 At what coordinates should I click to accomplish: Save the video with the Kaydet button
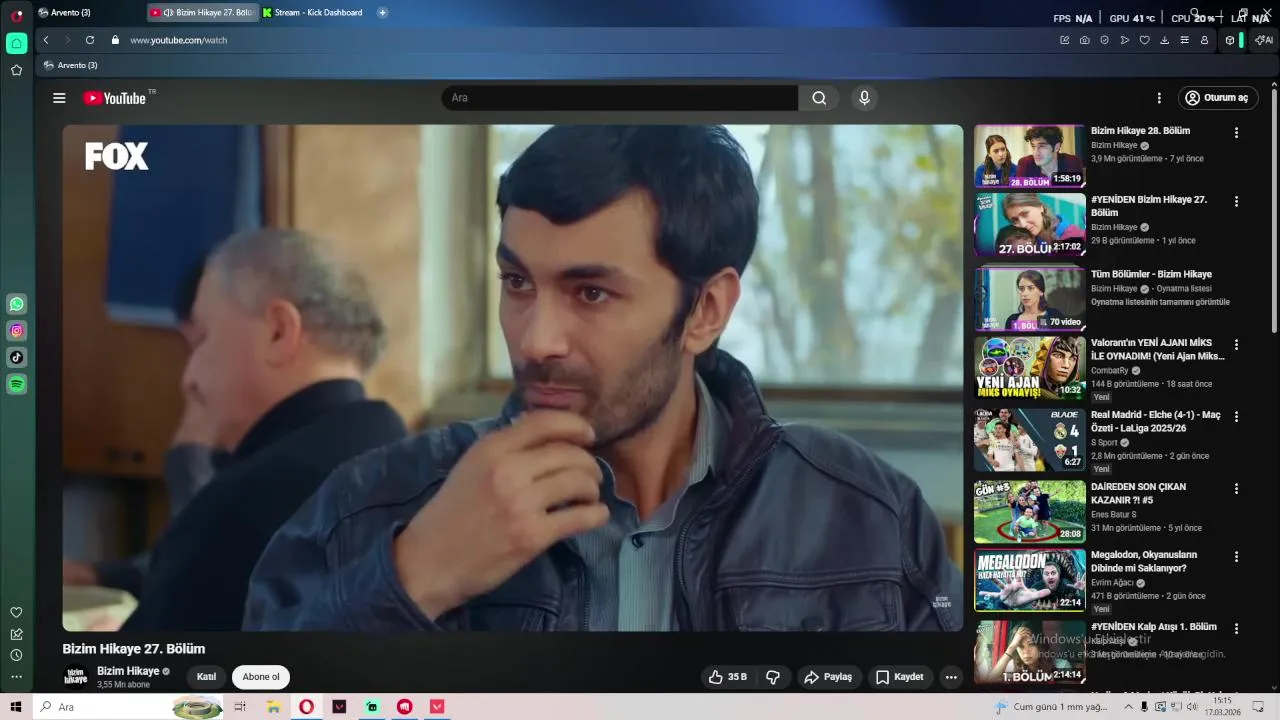click(x=899, y=677)
